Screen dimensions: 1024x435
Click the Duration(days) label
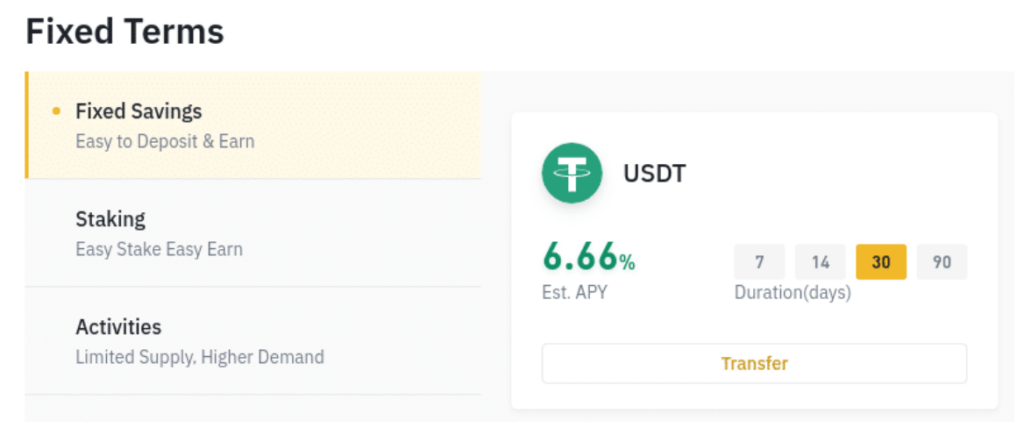[x=793, y=292]
